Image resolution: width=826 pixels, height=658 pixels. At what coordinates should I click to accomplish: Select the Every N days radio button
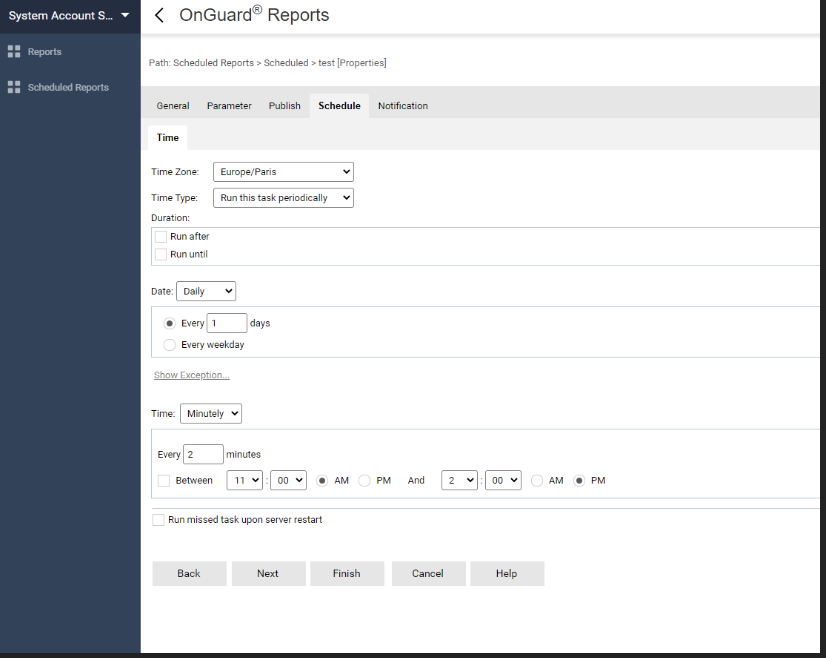tap(169, 323)
